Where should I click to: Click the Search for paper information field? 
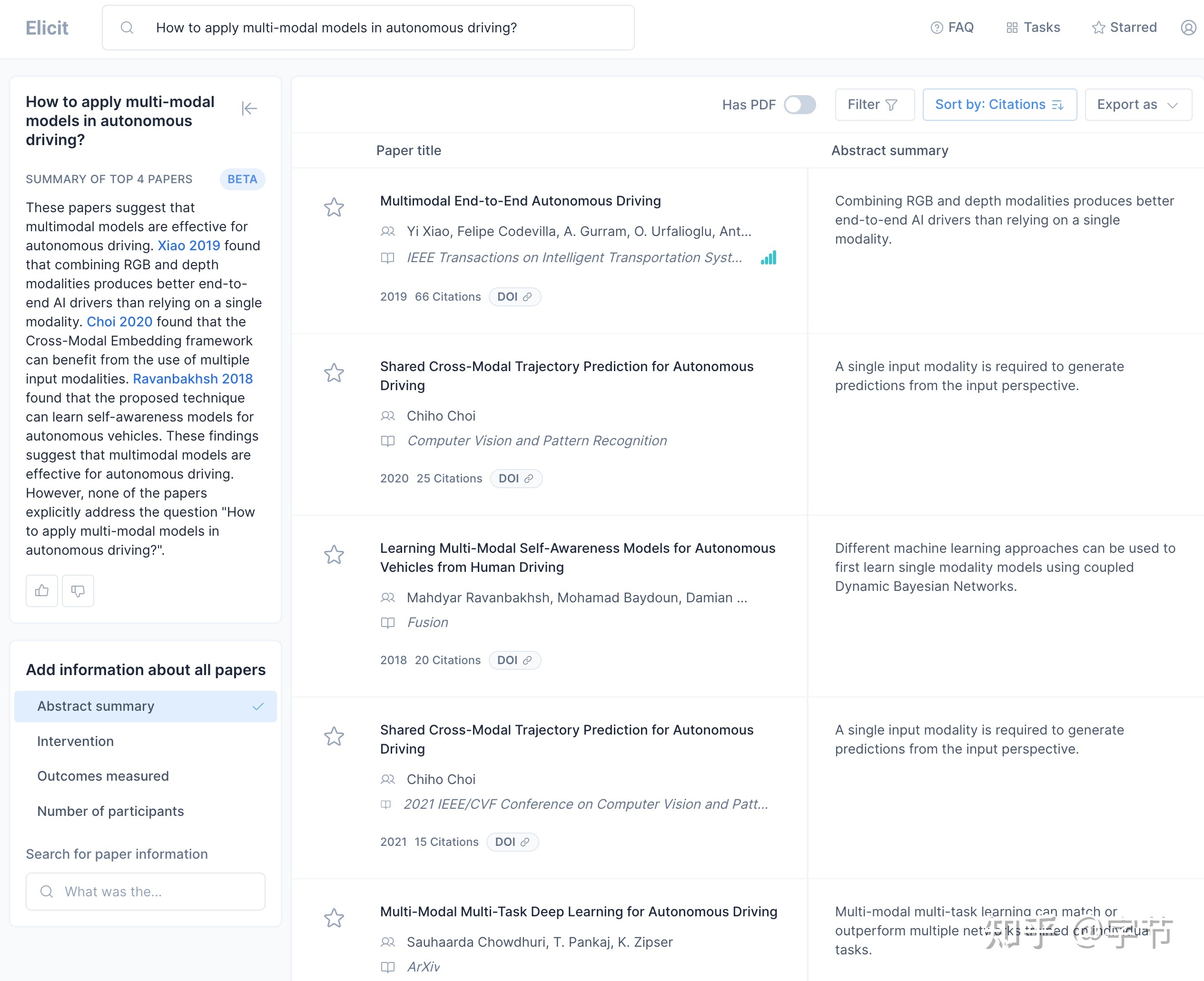click(x=145, y=891)
